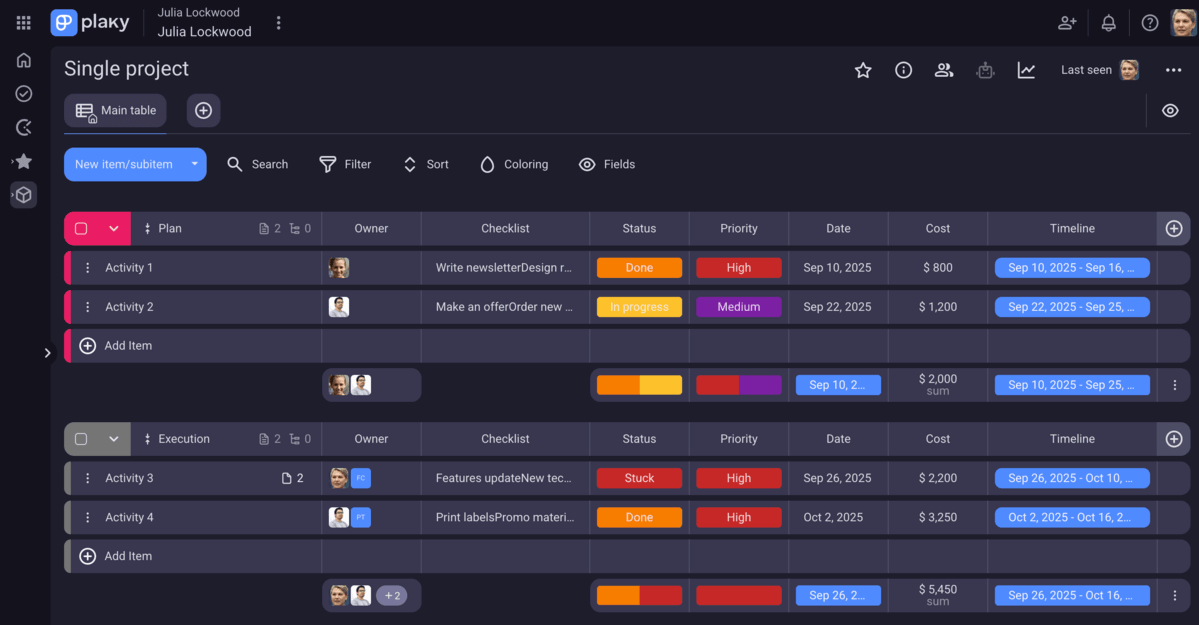Switch to the Main table tab

116,111
